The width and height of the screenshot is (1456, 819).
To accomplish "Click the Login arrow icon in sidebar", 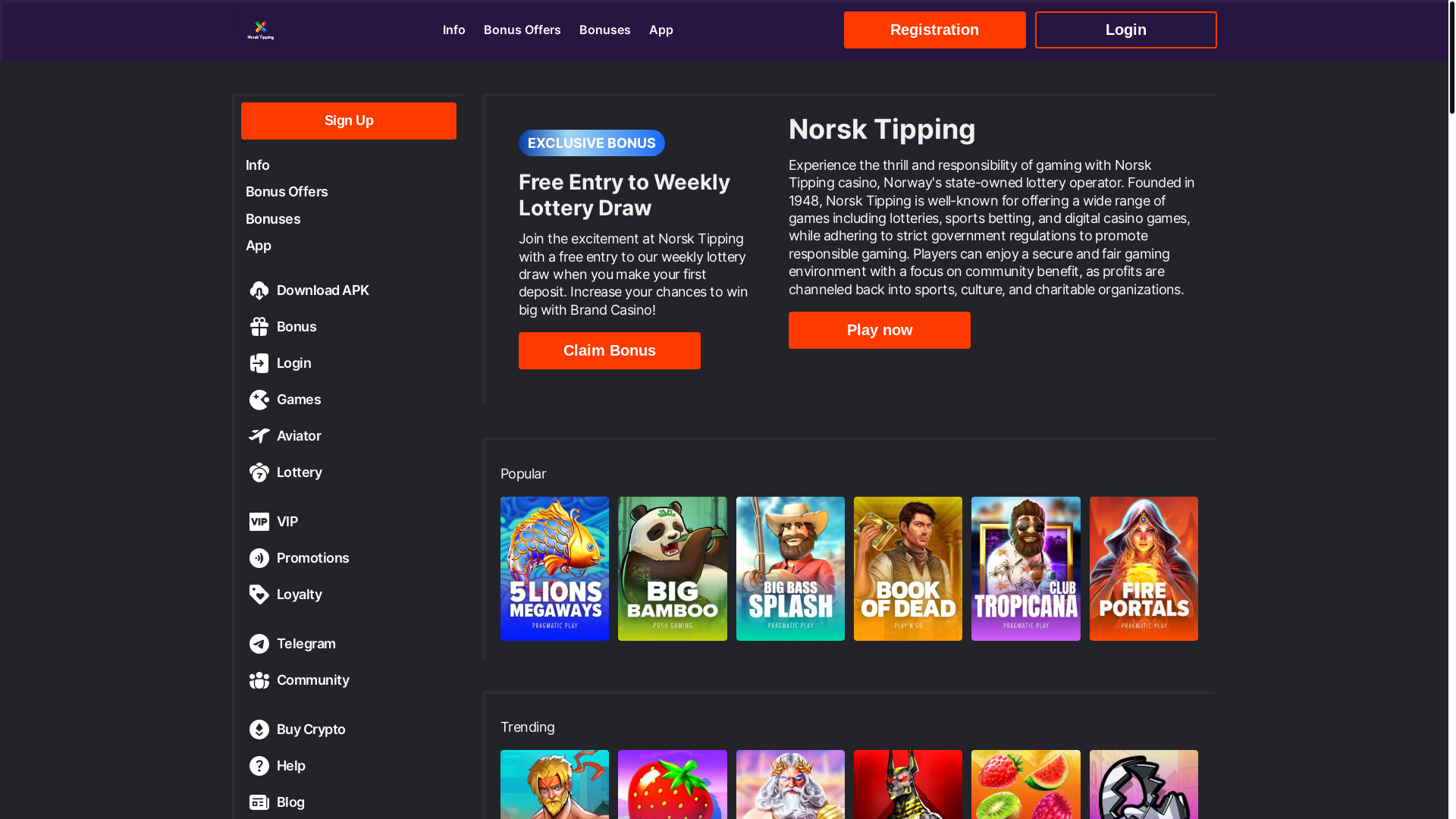I will [259, 363].
